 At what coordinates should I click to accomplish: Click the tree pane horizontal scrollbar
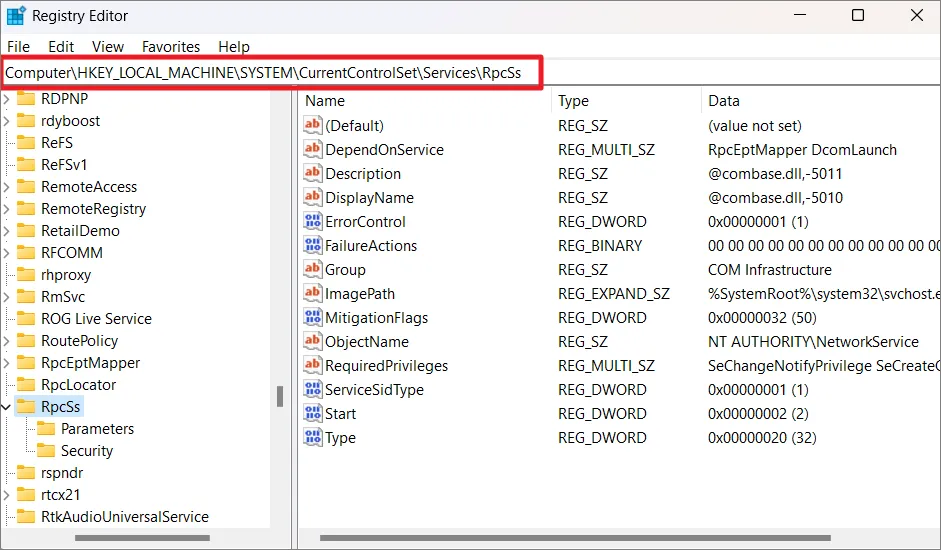(150, 538)
